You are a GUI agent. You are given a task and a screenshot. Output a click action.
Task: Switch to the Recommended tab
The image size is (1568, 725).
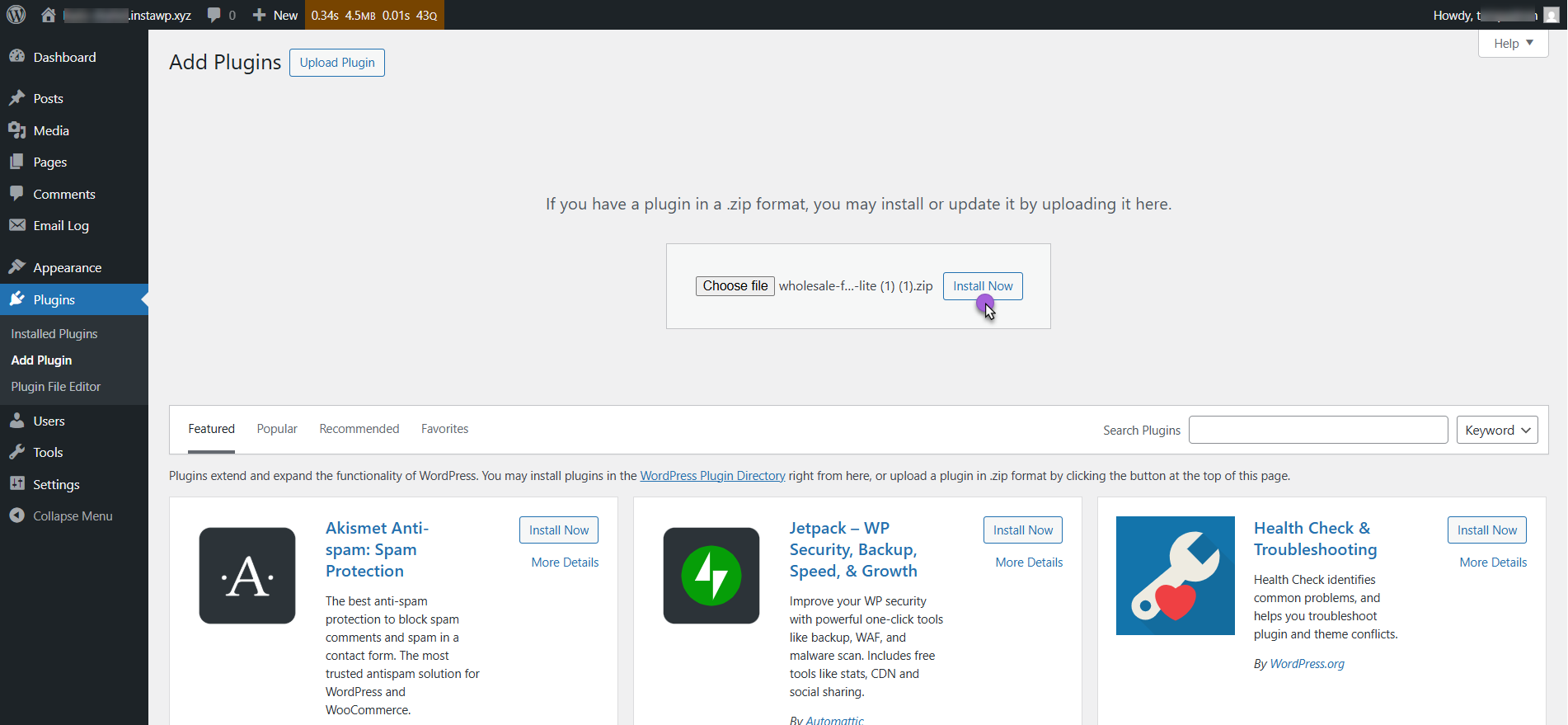click(359, 429)
